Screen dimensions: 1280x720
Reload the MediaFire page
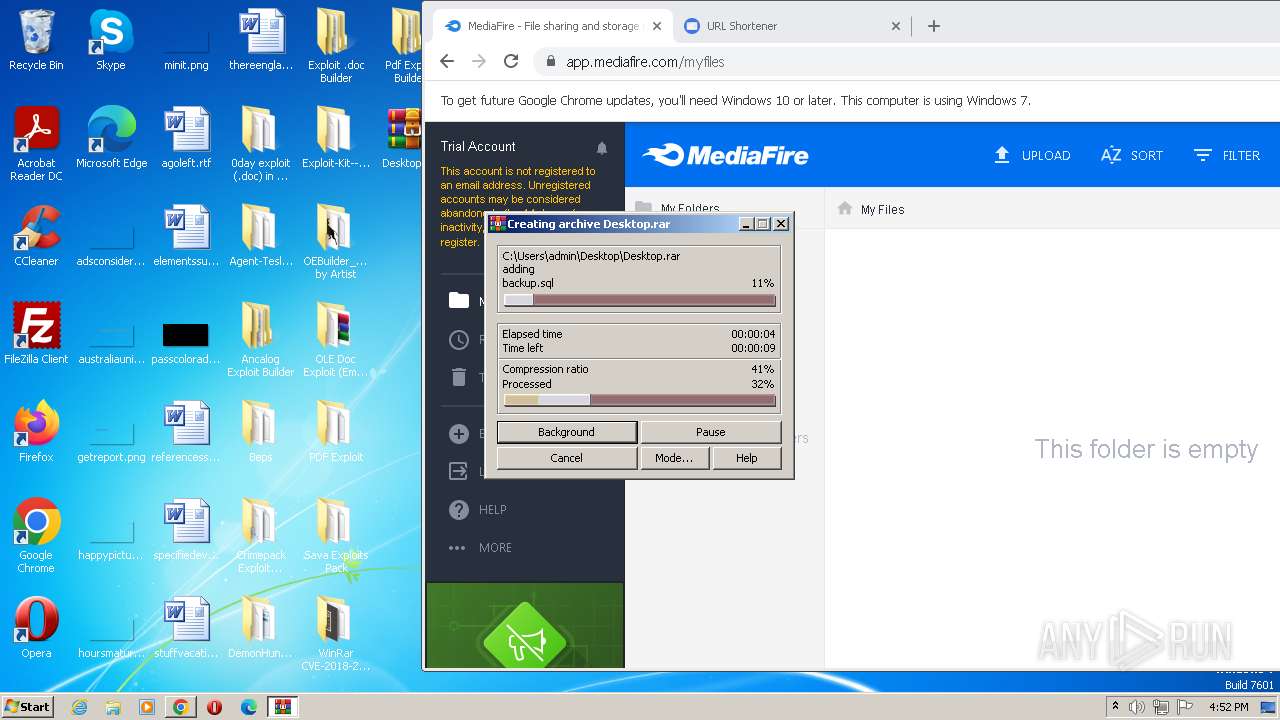pyautogui.click(x=511, y=61)
